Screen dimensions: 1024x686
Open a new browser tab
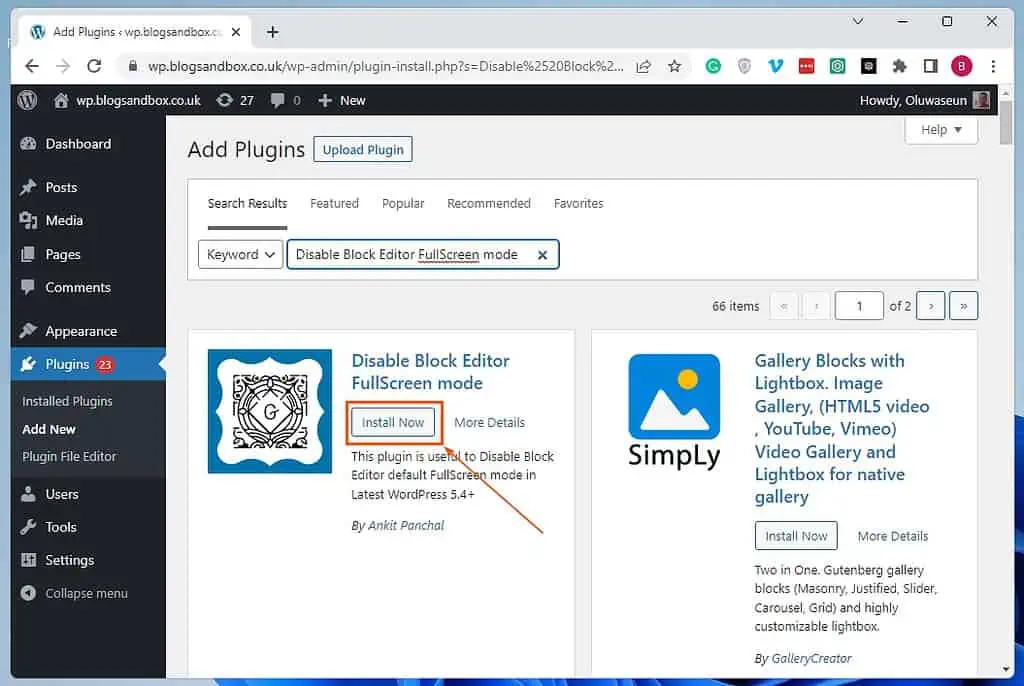pyautogui.click(x=273, y=31)
